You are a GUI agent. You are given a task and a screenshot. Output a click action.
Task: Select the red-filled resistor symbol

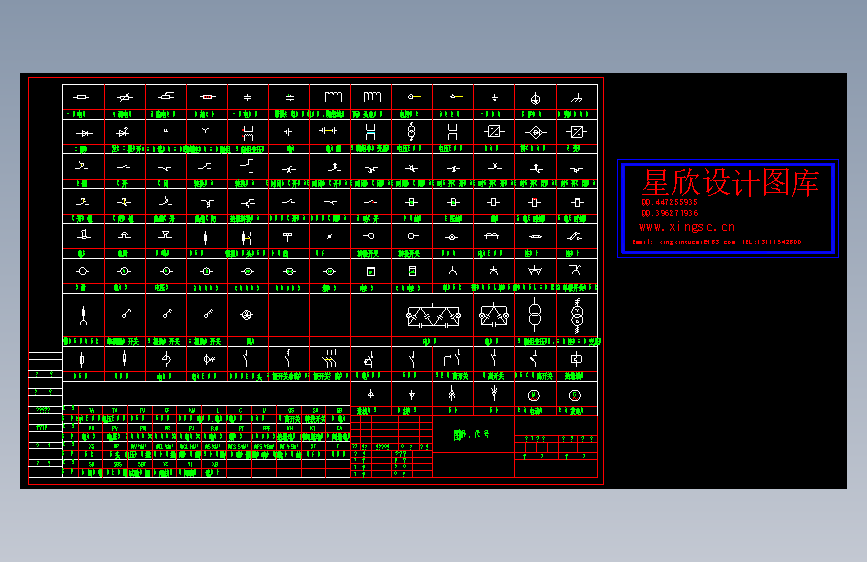[207, 97]
